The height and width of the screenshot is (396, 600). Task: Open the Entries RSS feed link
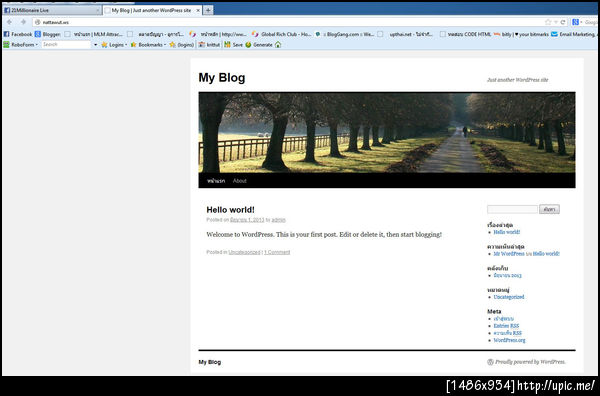point(506,326)
